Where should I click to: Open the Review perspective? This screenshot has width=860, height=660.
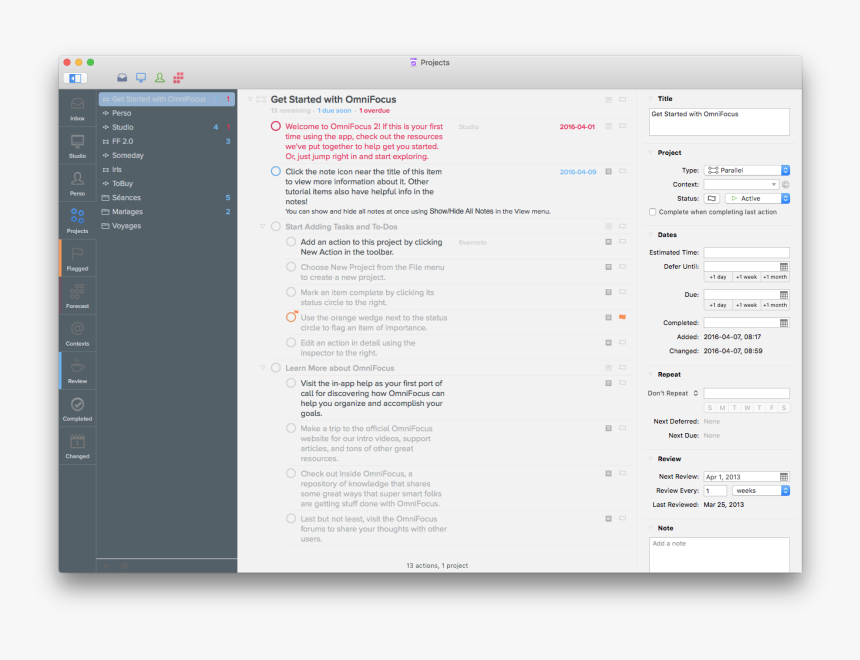[x=77, y=370]
